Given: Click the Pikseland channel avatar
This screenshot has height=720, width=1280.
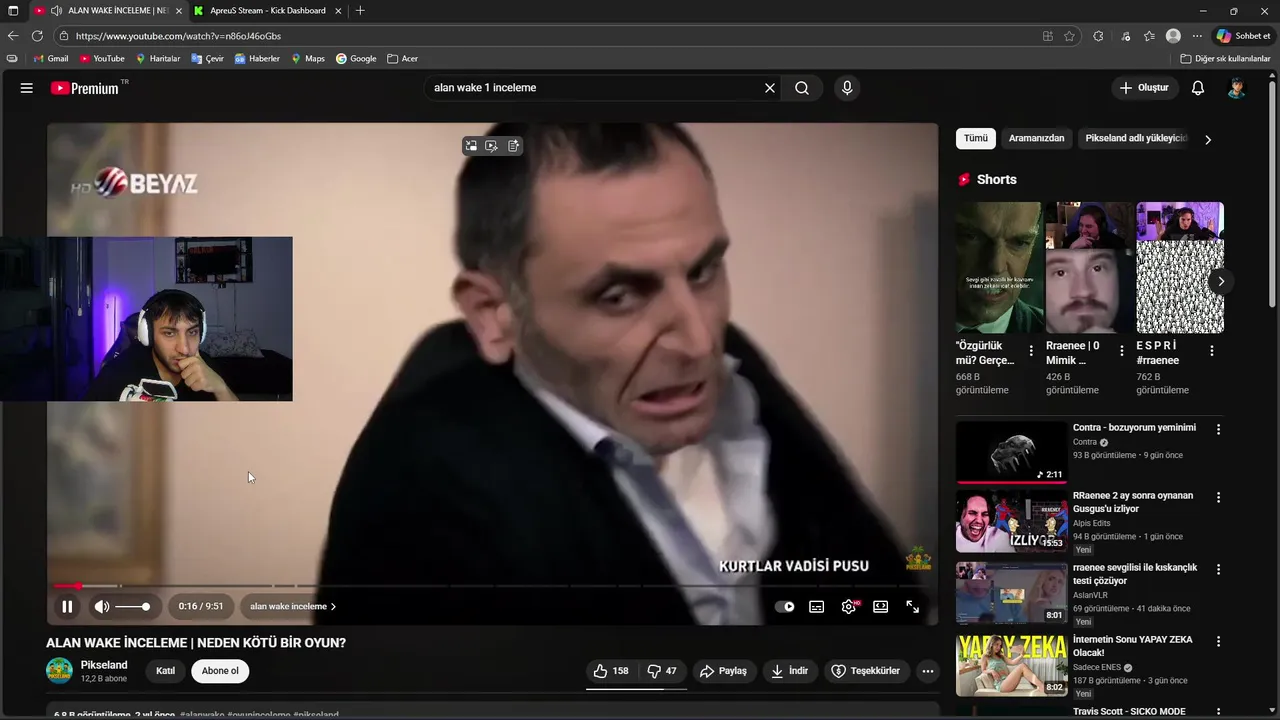Looking at the screenshot, I should [x=60, y=671].
